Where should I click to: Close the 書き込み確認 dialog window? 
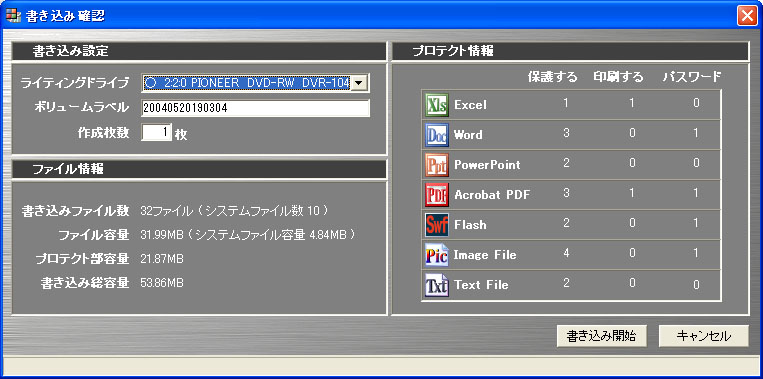coord(747,16)
